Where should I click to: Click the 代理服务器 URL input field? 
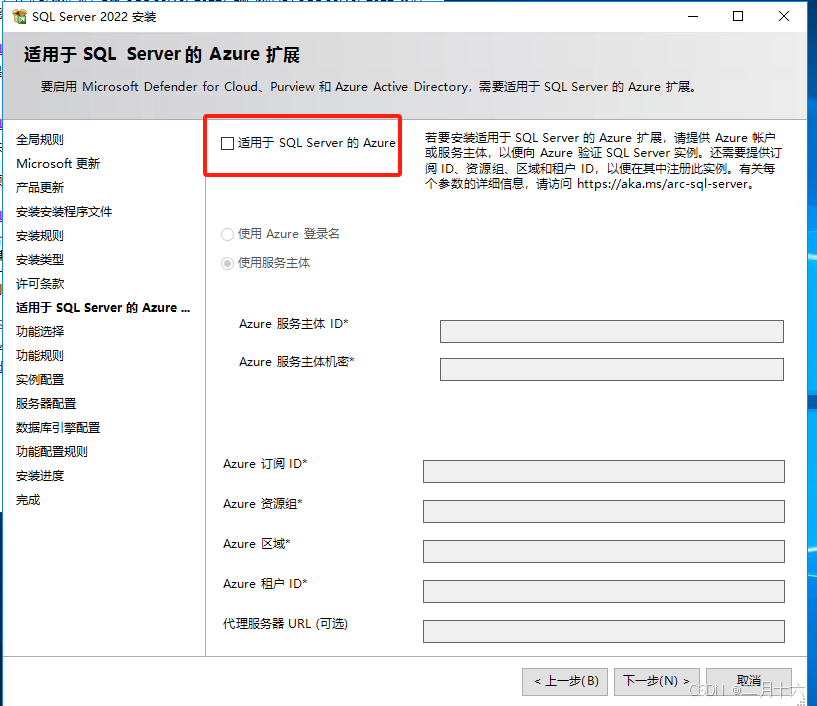[x=604, y=631]
